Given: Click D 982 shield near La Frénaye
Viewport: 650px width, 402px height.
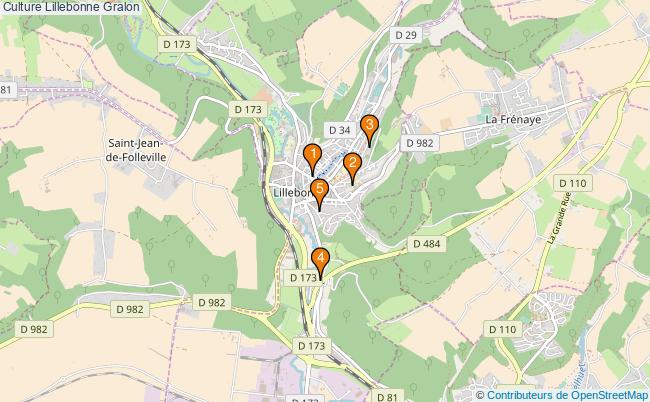Looking at the screenshot, I should (420, 143).
